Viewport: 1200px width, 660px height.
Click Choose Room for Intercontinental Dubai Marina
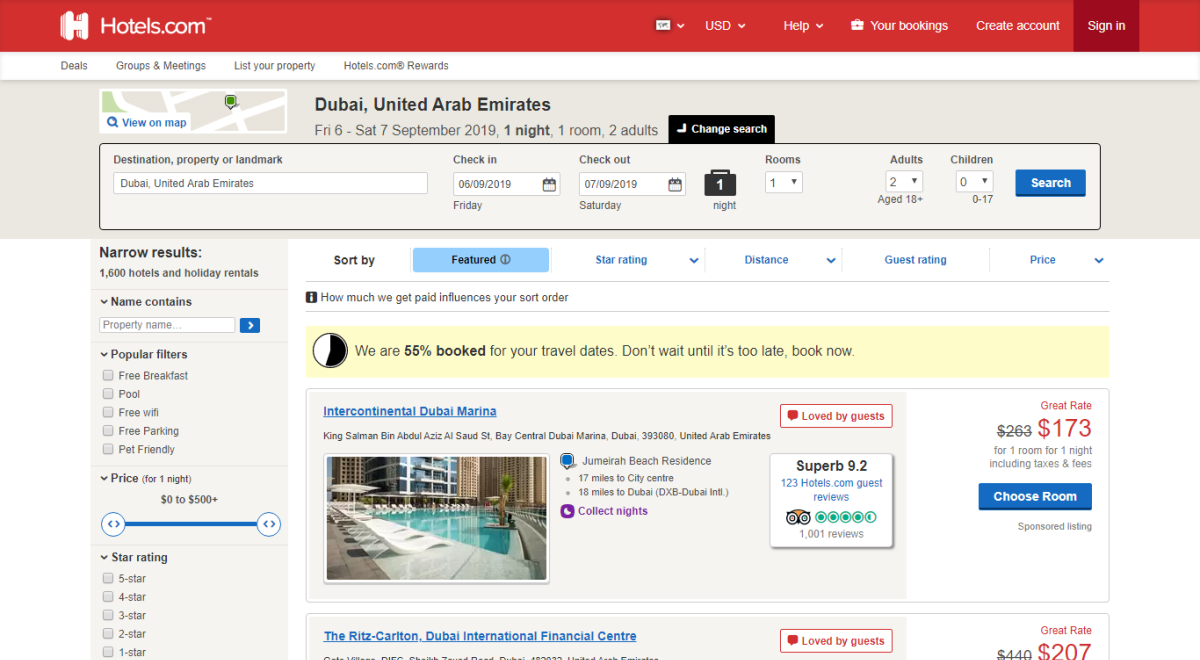[x=1035, y=497]
